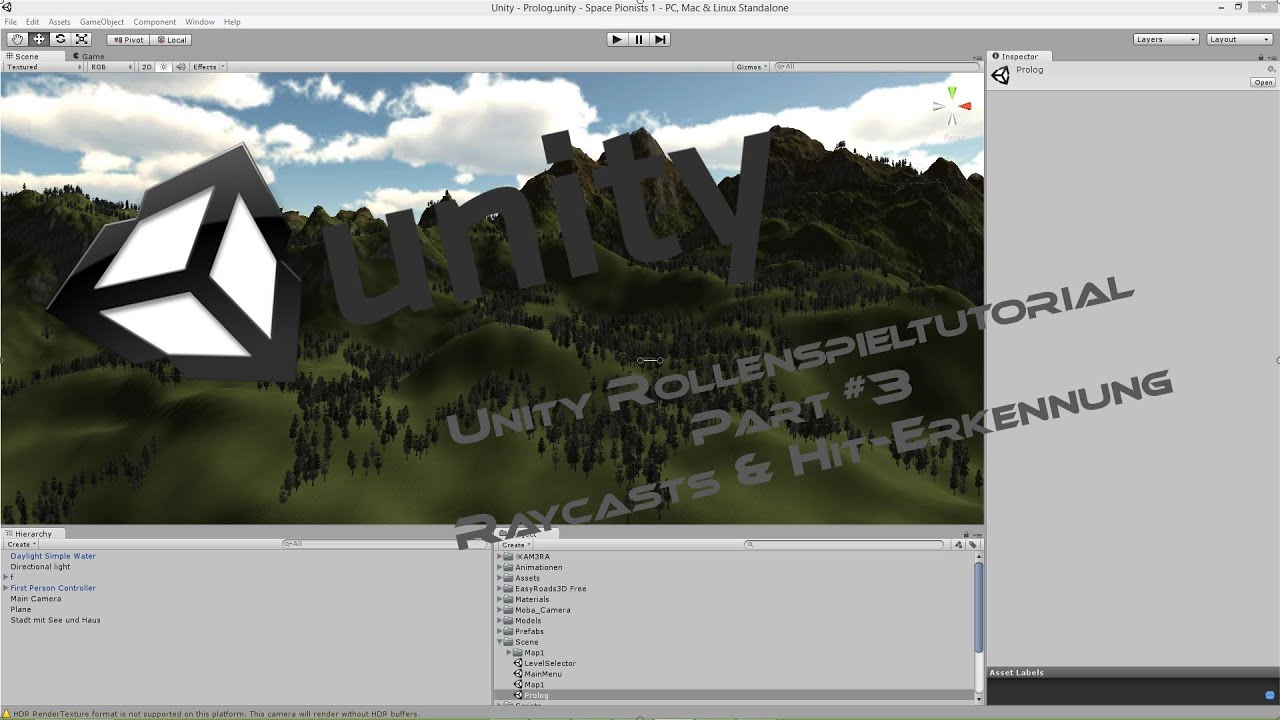Click the Project search field
The image size is (1280, 720).
coord(845,545)
